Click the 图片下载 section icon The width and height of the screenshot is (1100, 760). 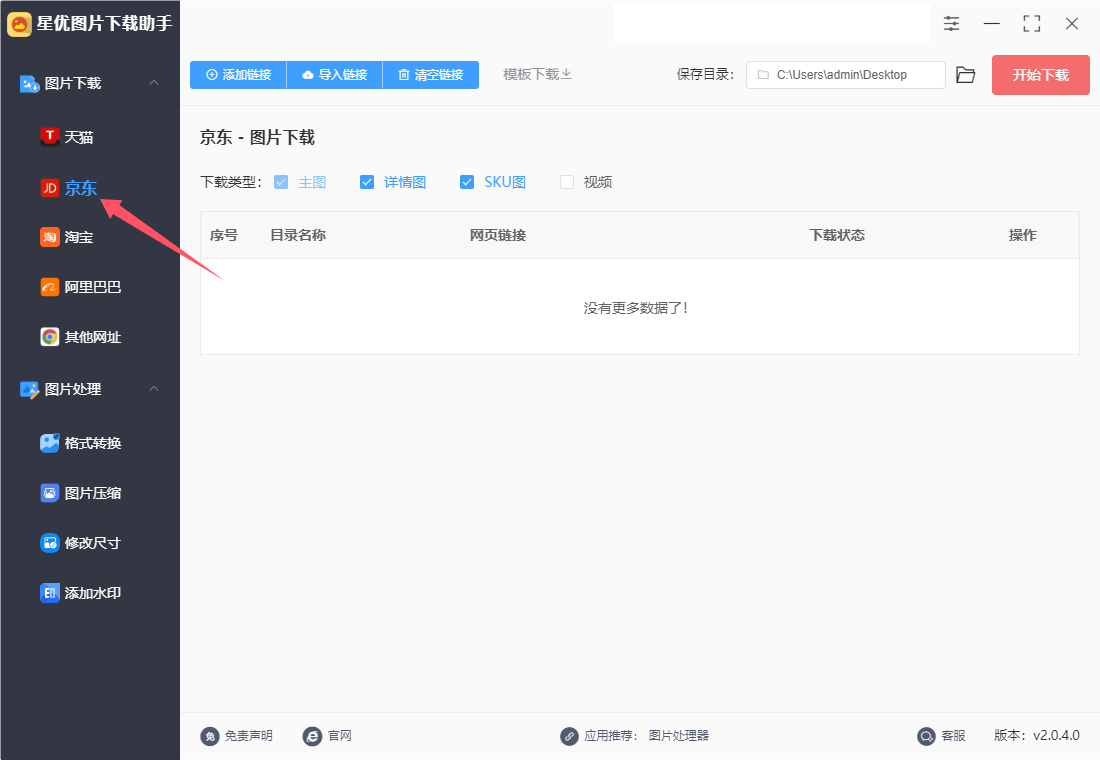29,84
